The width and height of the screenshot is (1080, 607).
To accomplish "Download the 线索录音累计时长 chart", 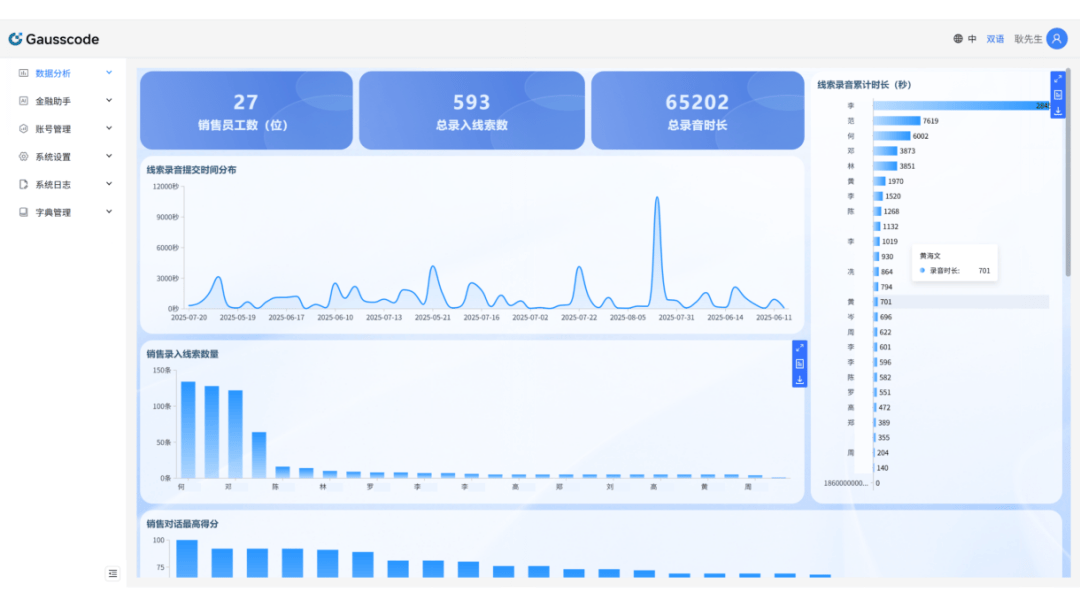I will click(x=1058, y=111).
